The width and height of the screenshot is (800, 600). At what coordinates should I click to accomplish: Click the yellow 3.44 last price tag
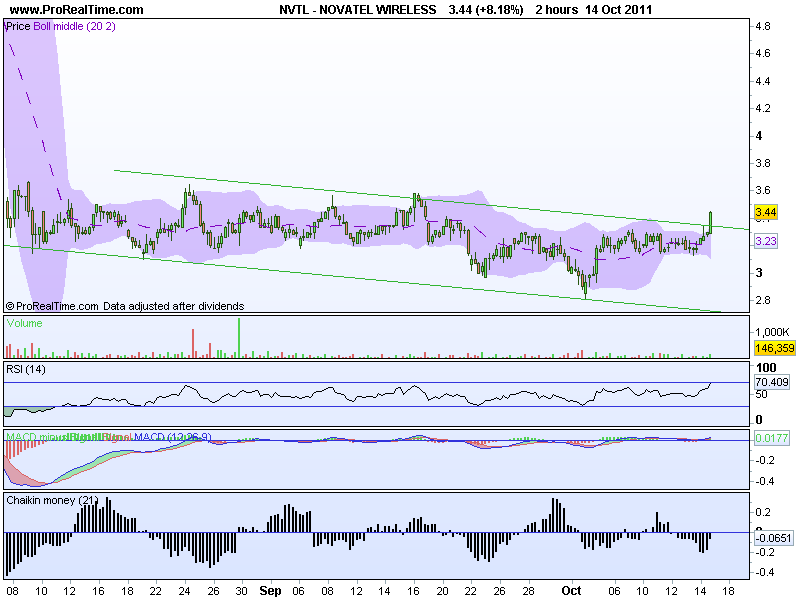(766, 212)
